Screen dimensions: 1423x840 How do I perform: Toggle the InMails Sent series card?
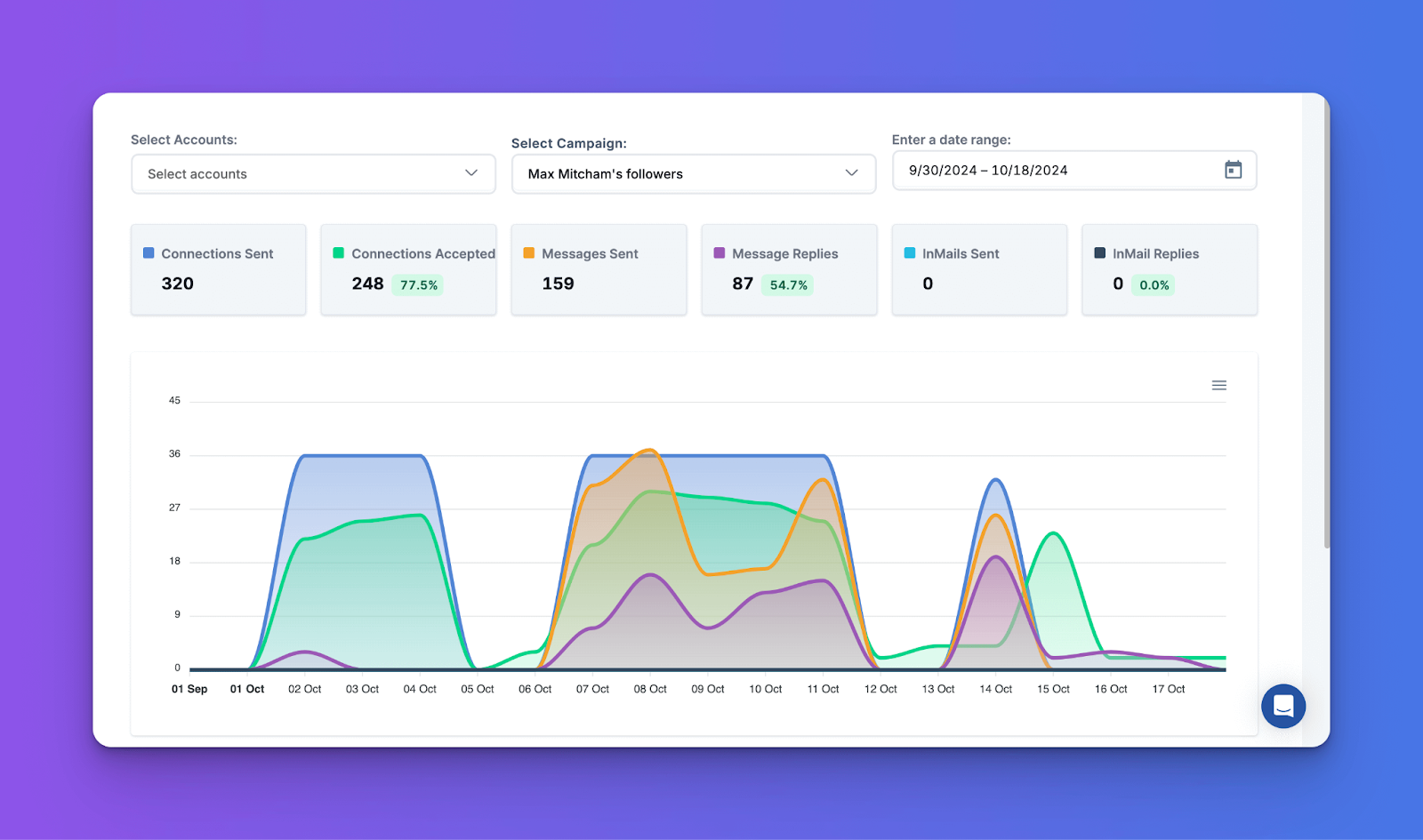[979, 269]
